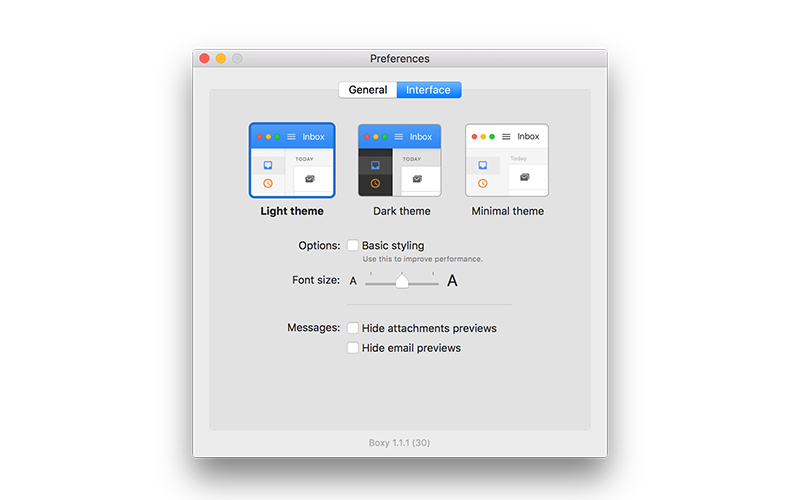Screen dimensions: 800x500
Task: Click the Minimal theme label
Action: (508, 211)
